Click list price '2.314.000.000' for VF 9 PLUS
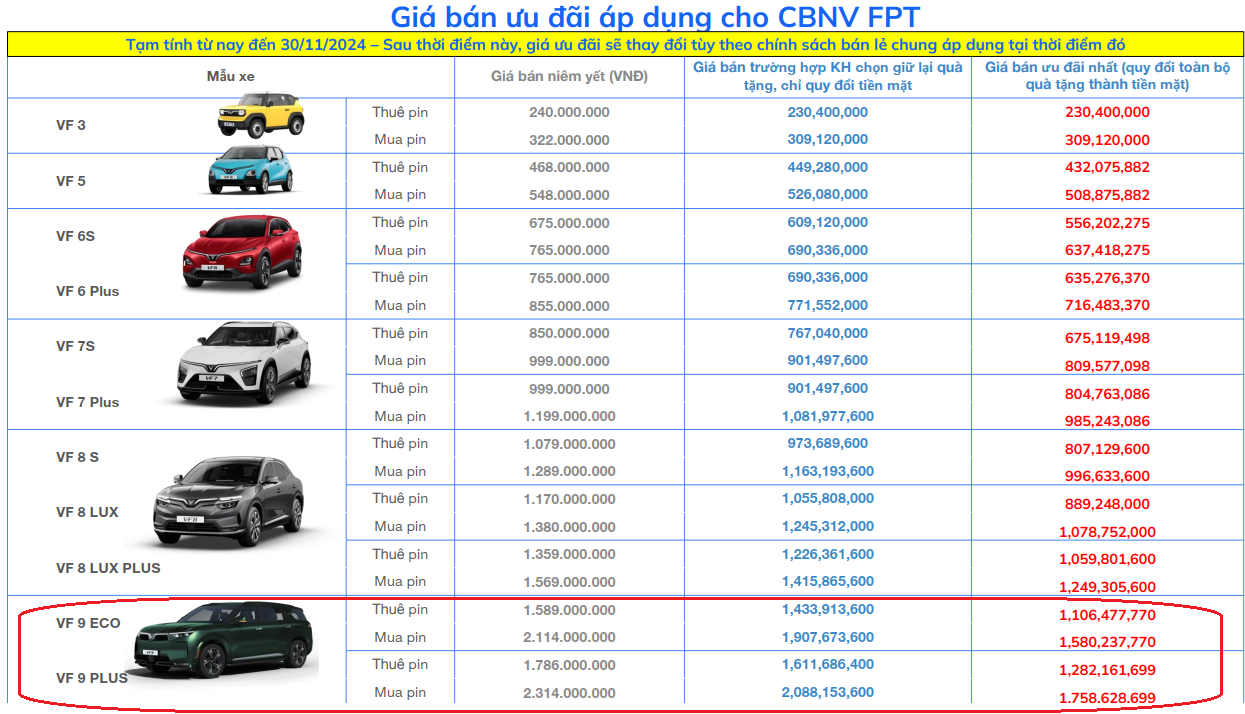This screenshot has width=1245, height=714. [x=569, y=693]
